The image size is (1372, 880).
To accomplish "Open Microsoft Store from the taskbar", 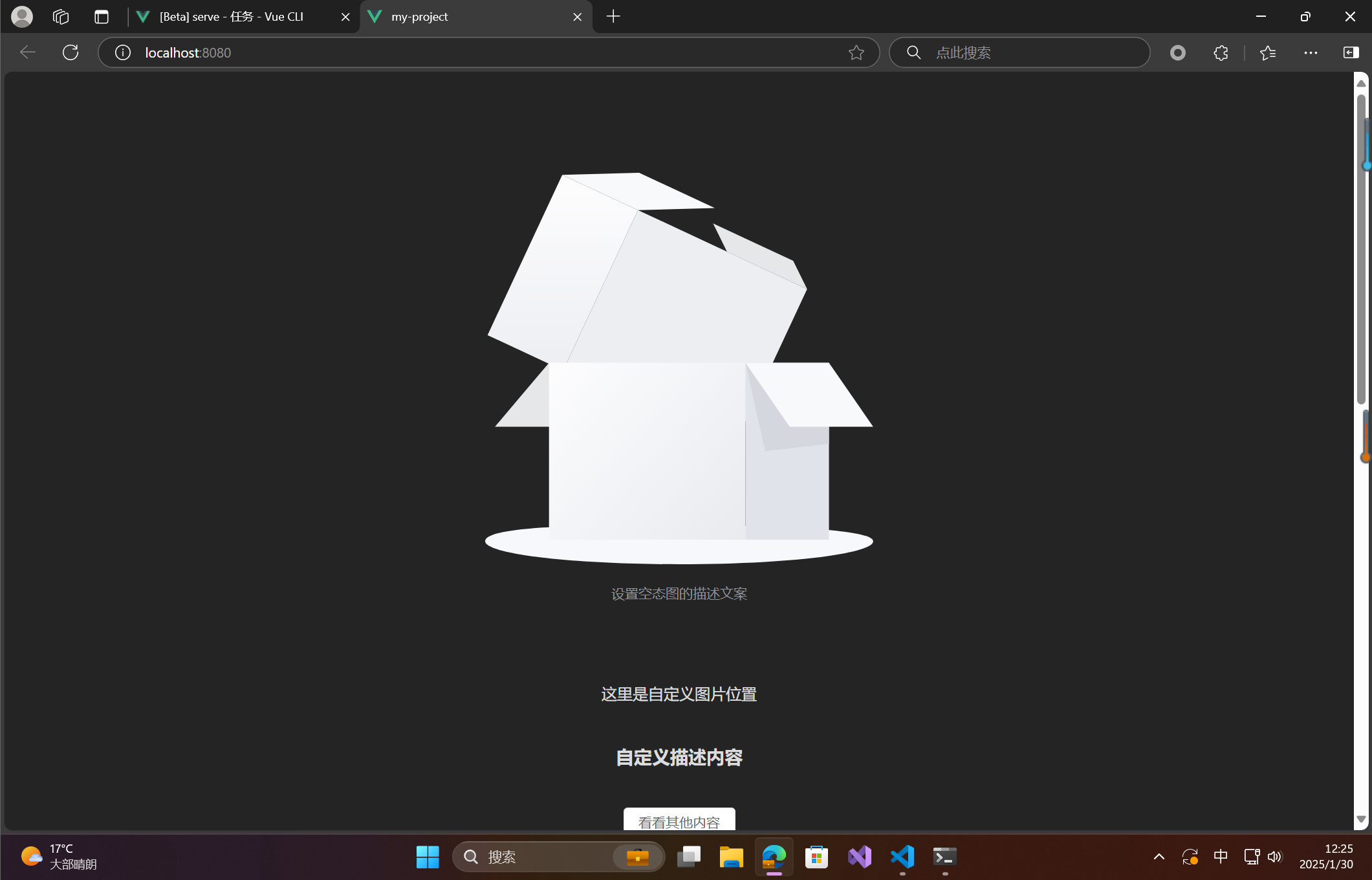I will [x=817, y=857].
